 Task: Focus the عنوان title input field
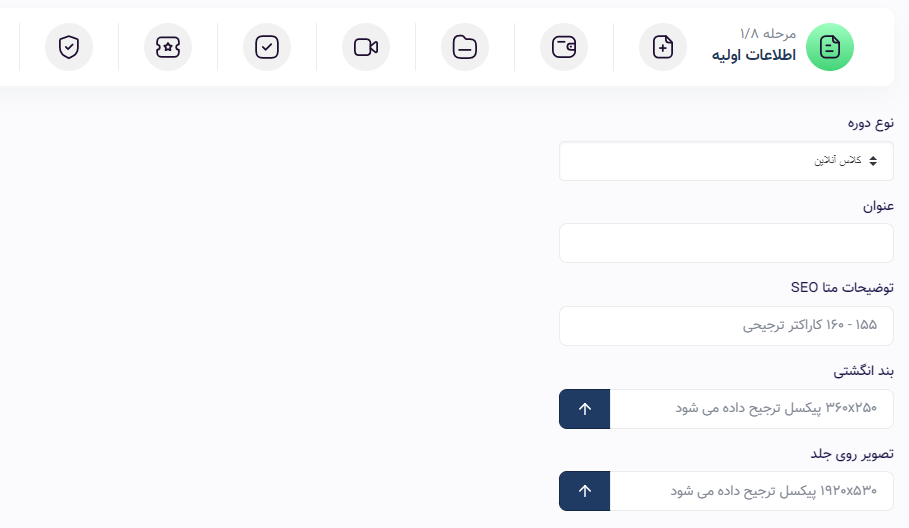click(x=726, y=243)
